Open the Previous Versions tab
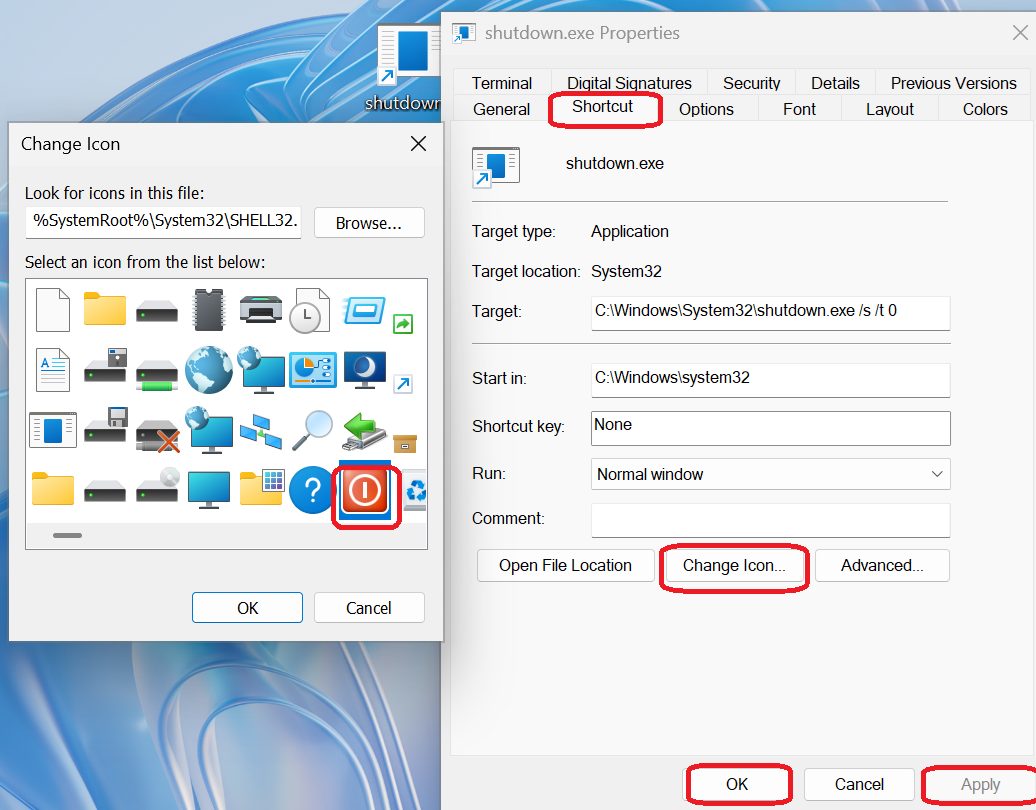Image resolution: width=1036 pixels, height=810 pixels. click(x=953, y=83)
